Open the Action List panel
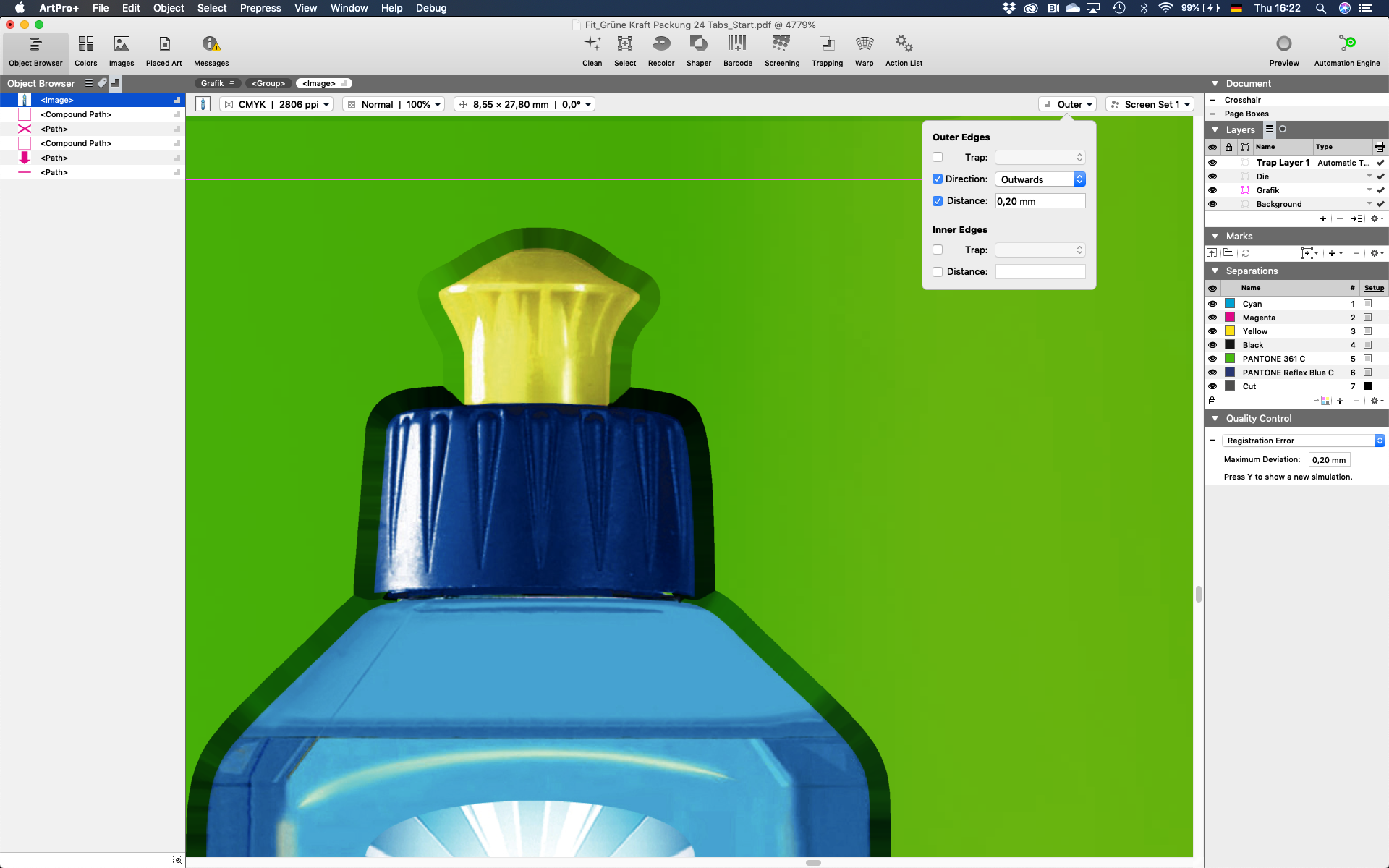Screen dimensions: 1389x868 click(x=903, y=50)
